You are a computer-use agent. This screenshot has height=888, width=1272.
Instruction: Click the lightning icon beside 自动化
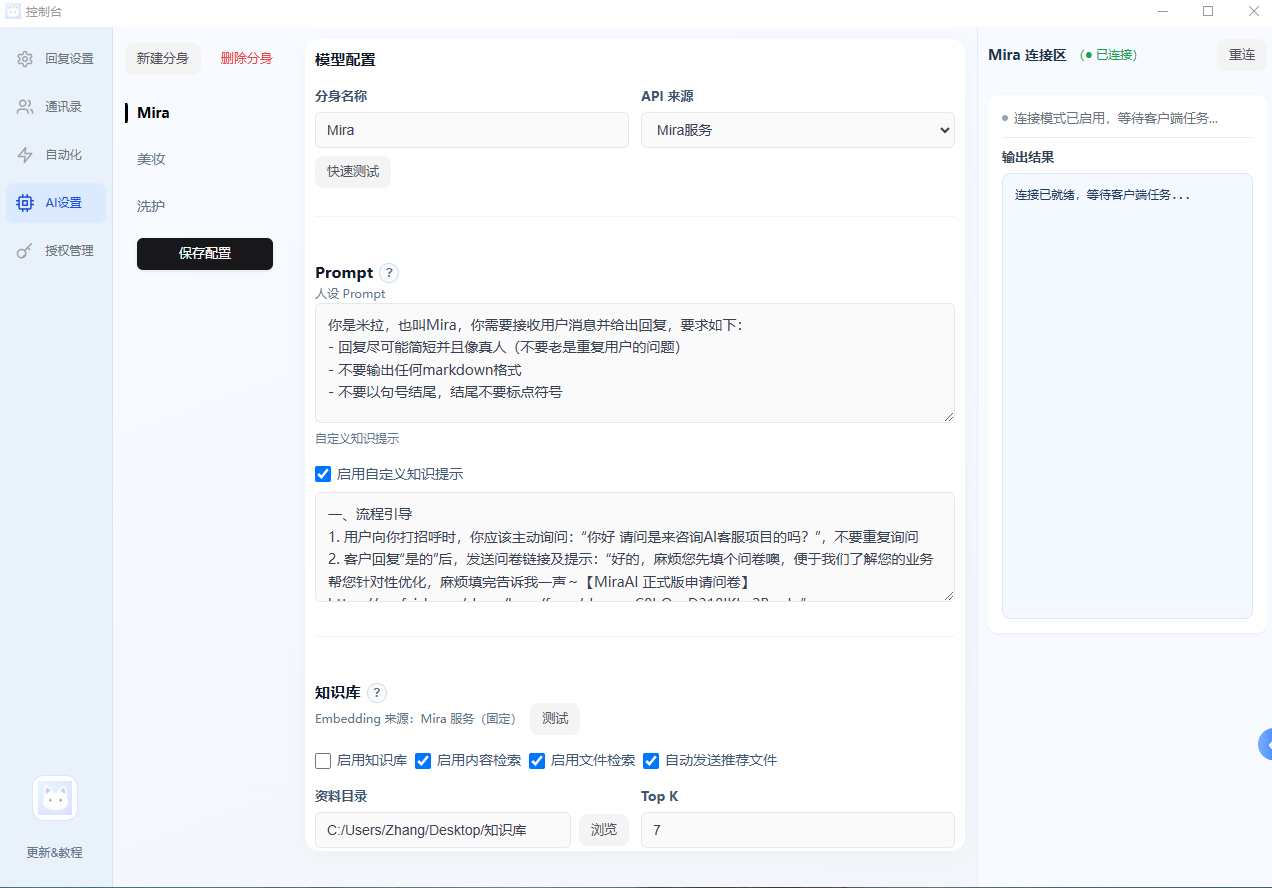25,155
